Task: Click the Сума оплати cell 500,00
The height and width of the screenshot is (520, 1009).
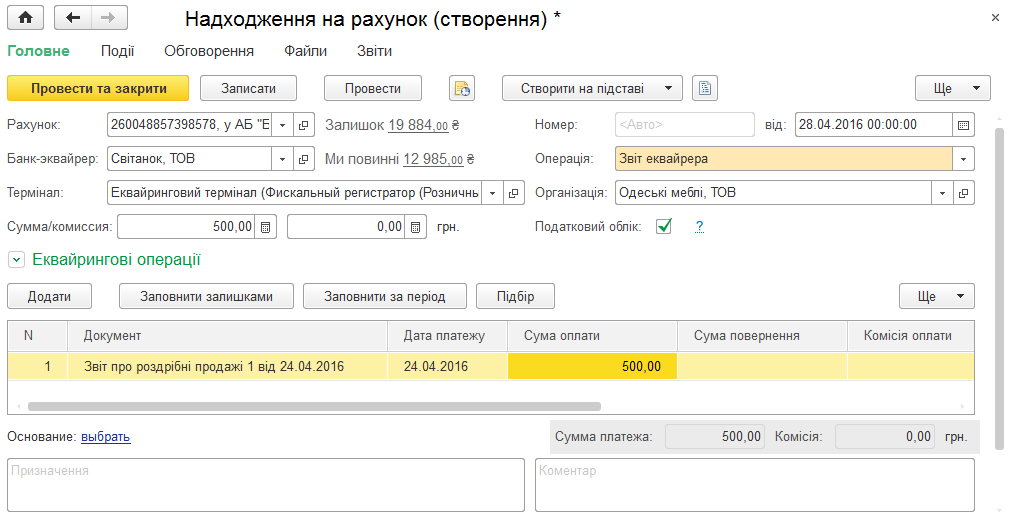Action: point(593,366)
